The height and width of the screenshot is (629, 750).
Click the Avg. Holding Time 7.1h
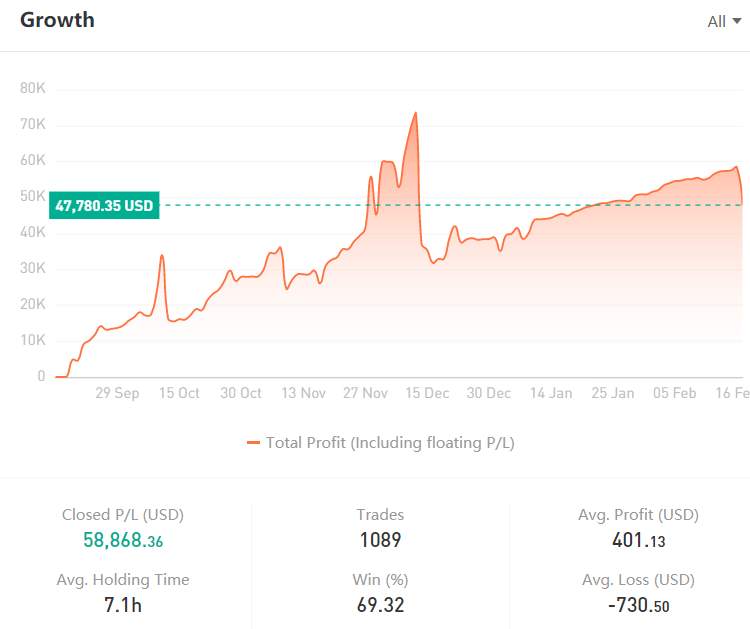click(x=123, y=605)
